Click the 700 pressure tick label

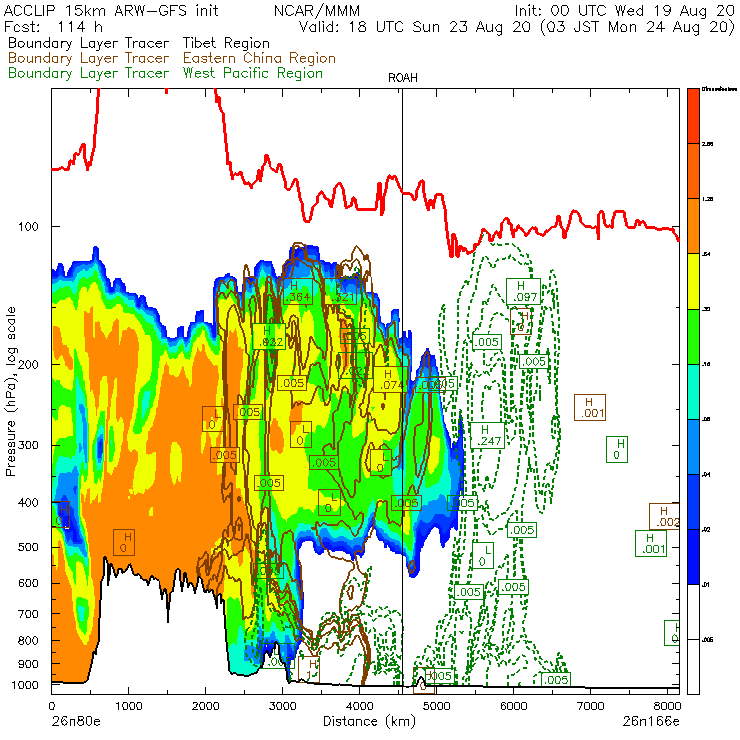click(28, 614)
